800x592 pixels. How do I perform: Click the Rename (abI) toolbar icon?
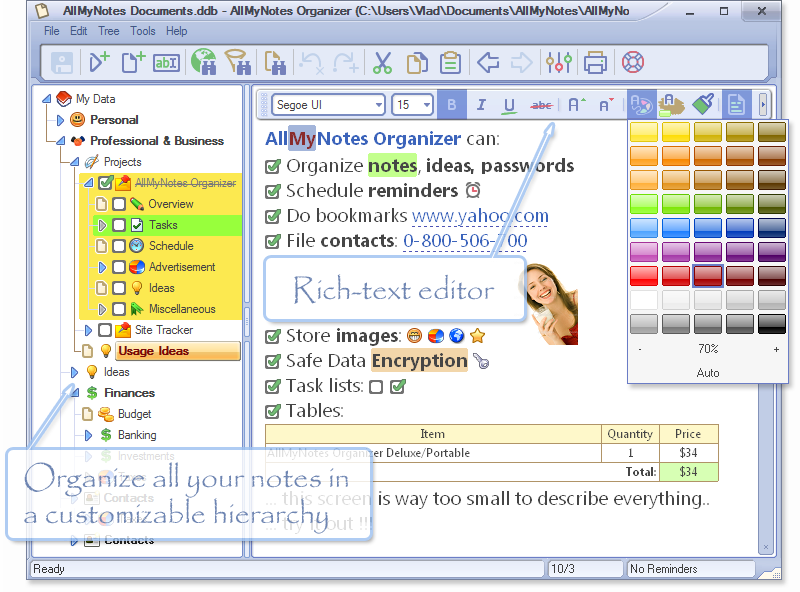166,63
